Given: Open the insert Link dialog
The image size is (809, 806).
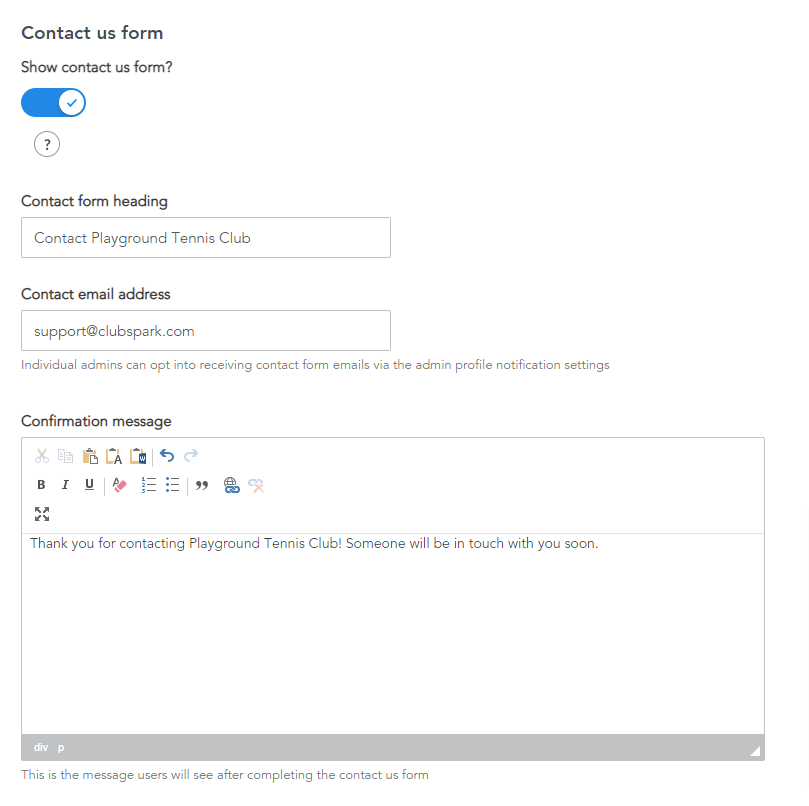Looking at the screenshot, I should click(x=232, y=485).
